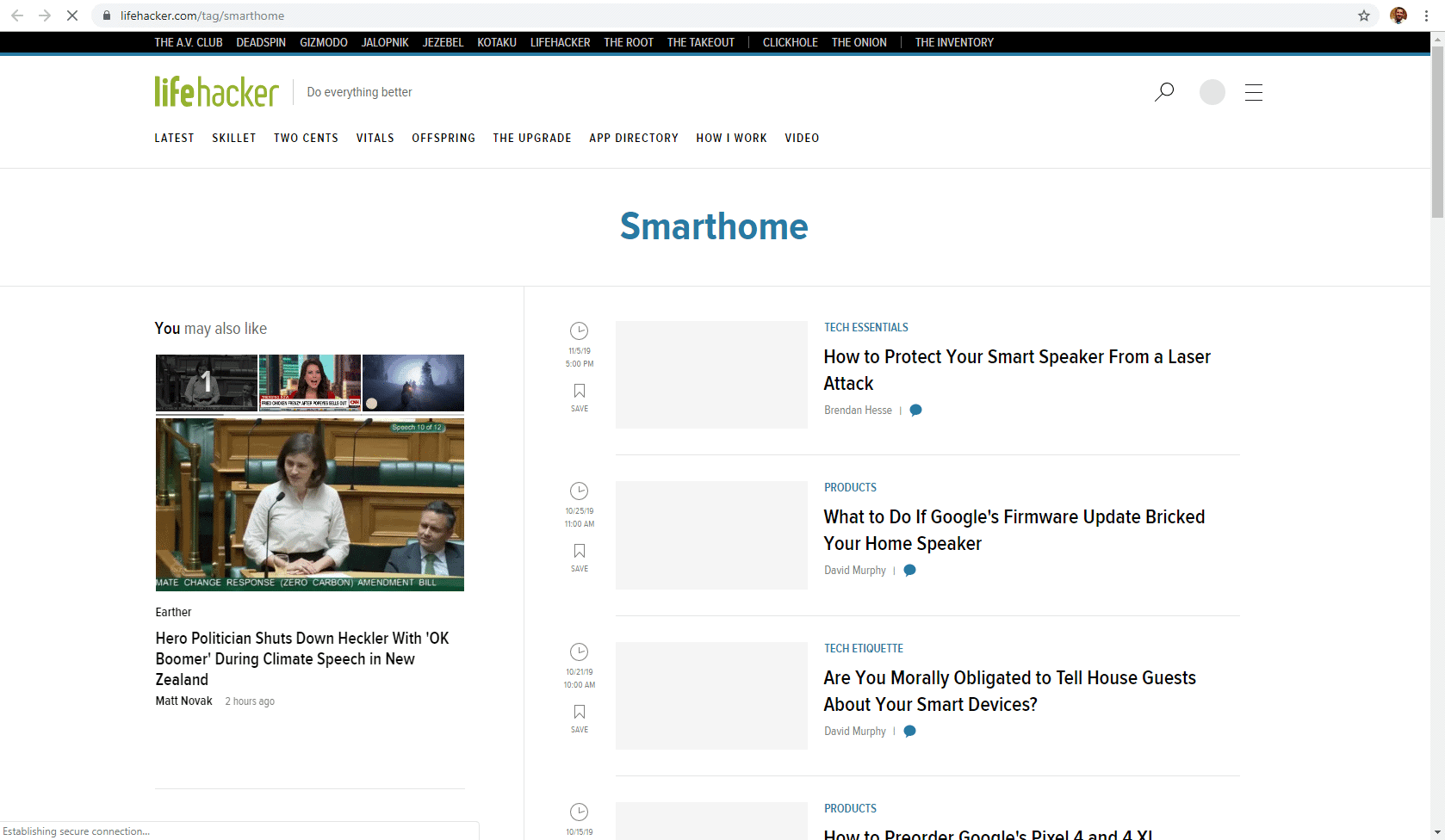Open comments for Brendan Hesse article

click(916, 410)
